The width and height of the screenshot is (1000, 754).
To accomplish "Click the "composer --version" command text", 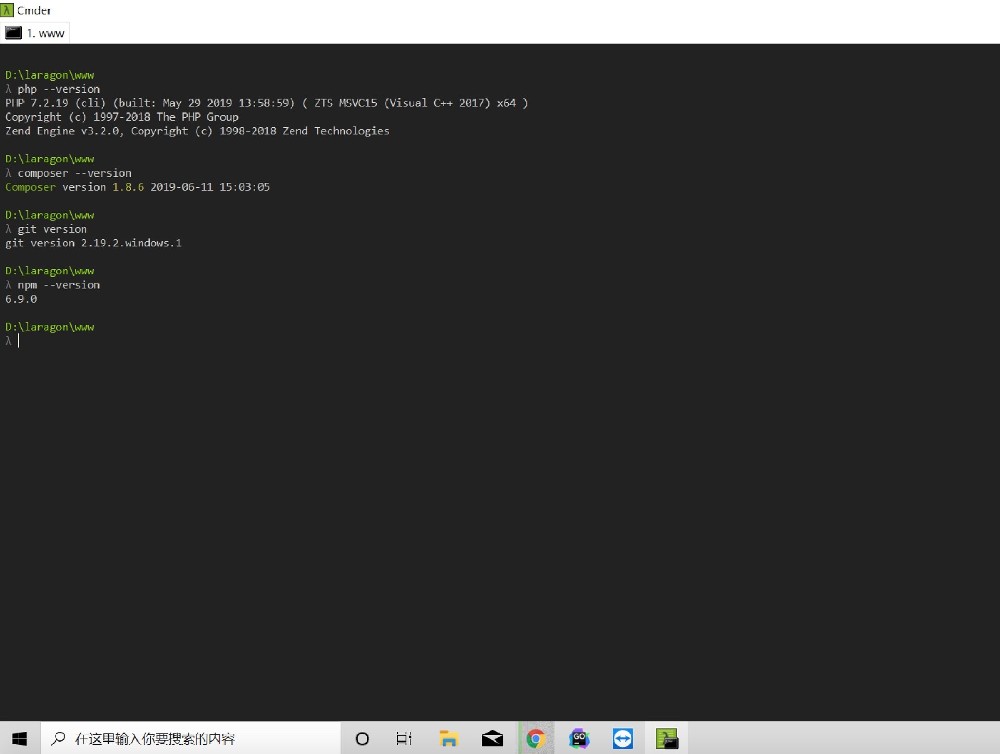I will point(74,173).
